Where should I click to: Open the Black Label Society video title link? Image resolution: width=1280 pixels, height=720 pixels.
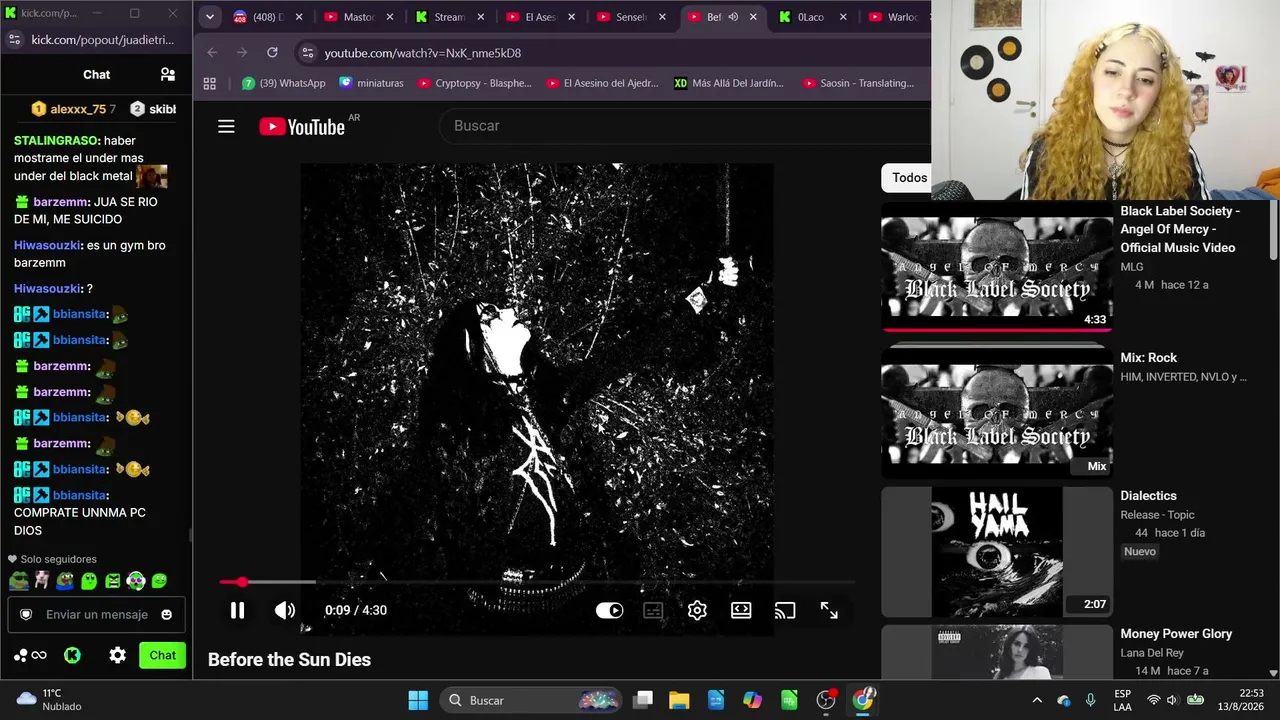(1180, 229)
